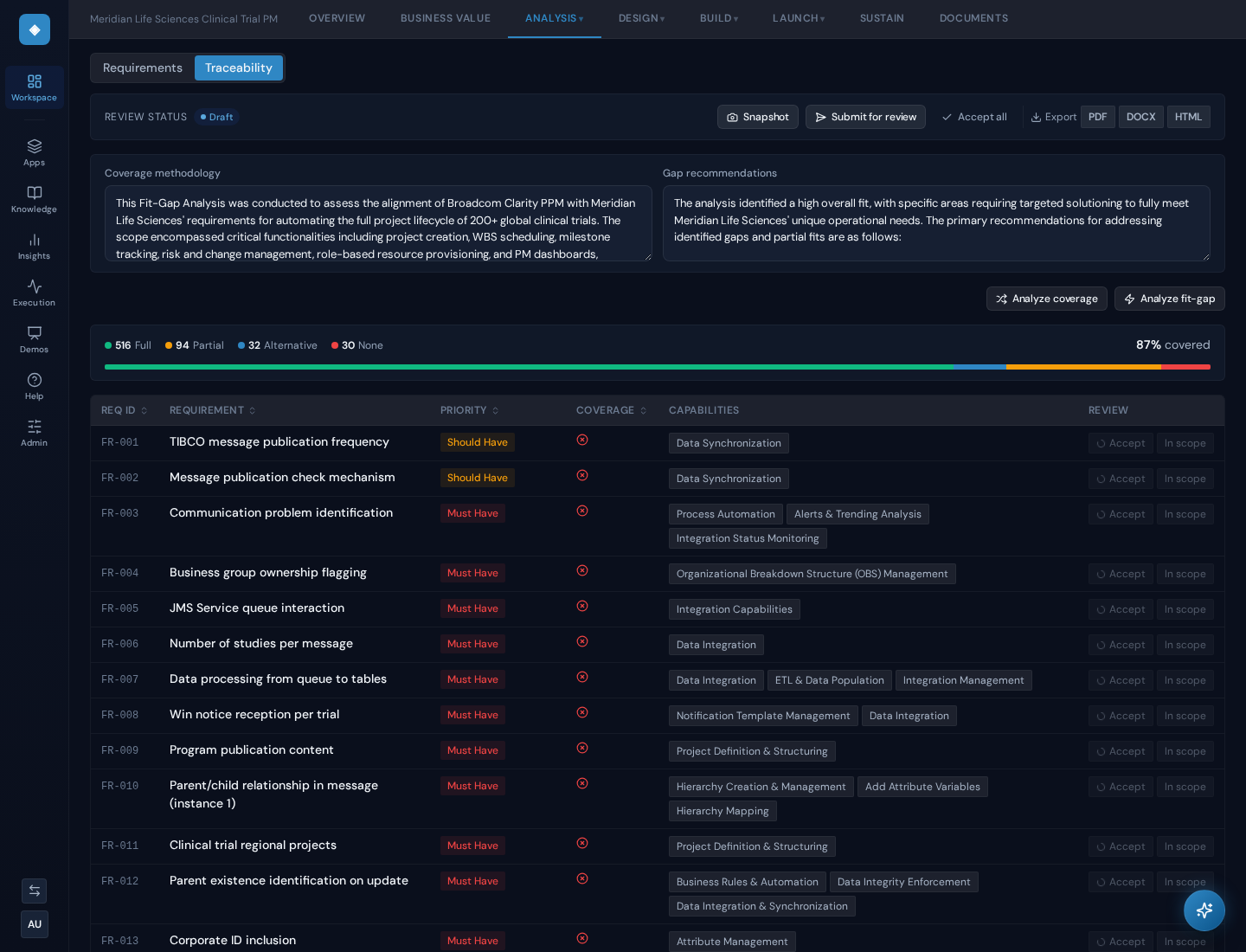Screen dimensions: 1246x952
Task: Go to the DOCUMENTS tab
Action: 973,18
